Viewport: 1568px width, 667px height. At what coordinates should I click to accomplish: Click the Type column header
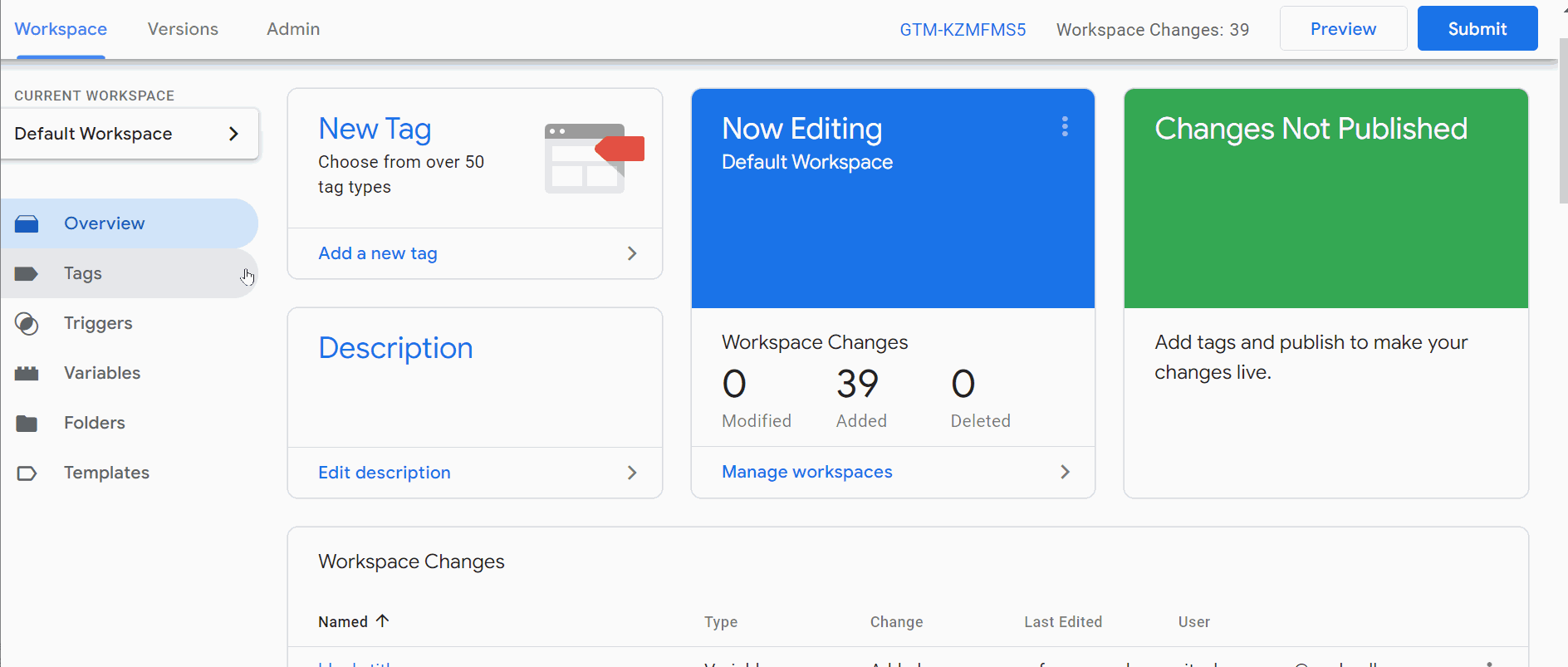(x=721, y=622)
